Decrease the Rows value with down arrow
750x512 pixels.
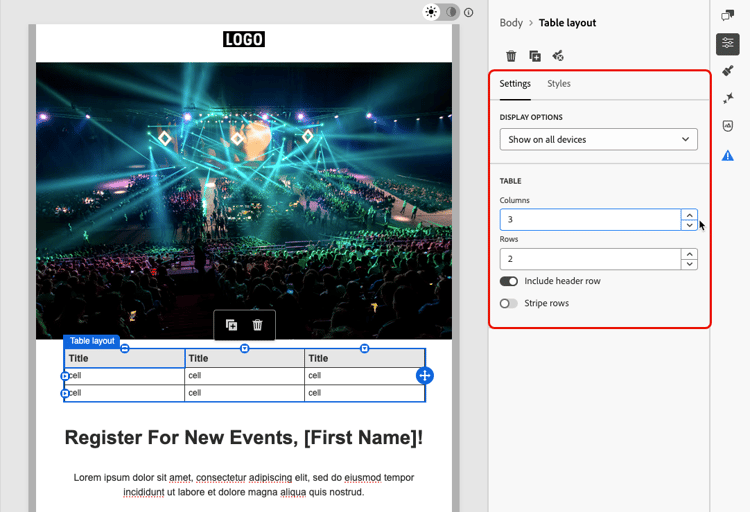[x=689, y=264]
